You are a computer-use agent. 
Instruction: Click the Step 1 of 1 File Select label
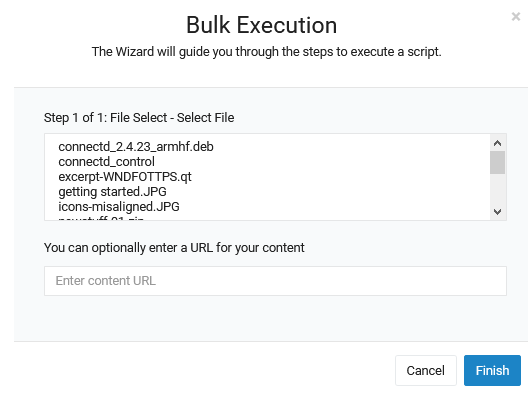pyautogui.click(x=139, y=118)
